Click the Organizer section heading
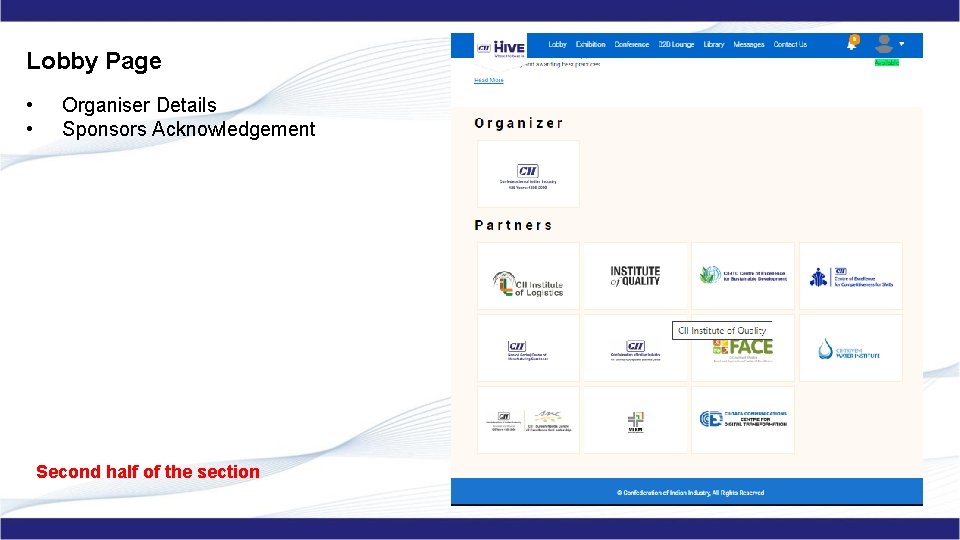This screenshot has height=540, width=960. [519, 124]
